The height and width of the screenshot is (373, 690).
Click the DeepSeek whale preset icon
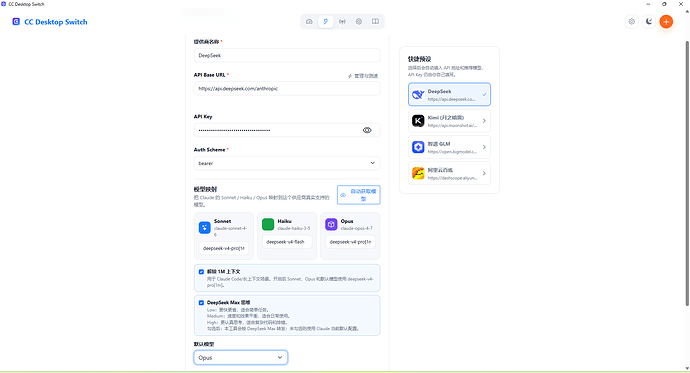coord(418,95)
